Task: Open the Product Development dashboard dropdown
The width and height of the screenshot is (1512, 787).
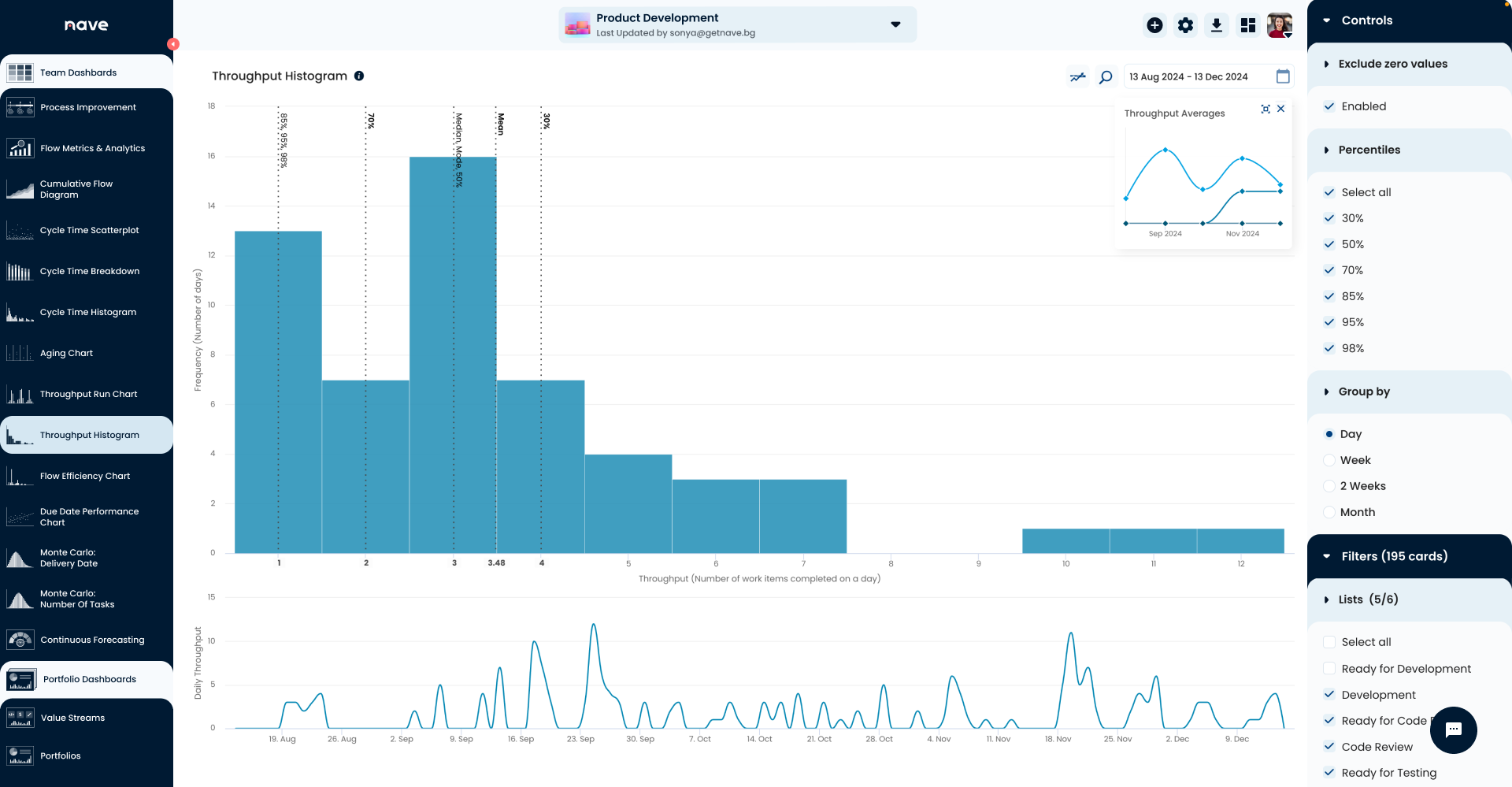Action: (895, 24)
